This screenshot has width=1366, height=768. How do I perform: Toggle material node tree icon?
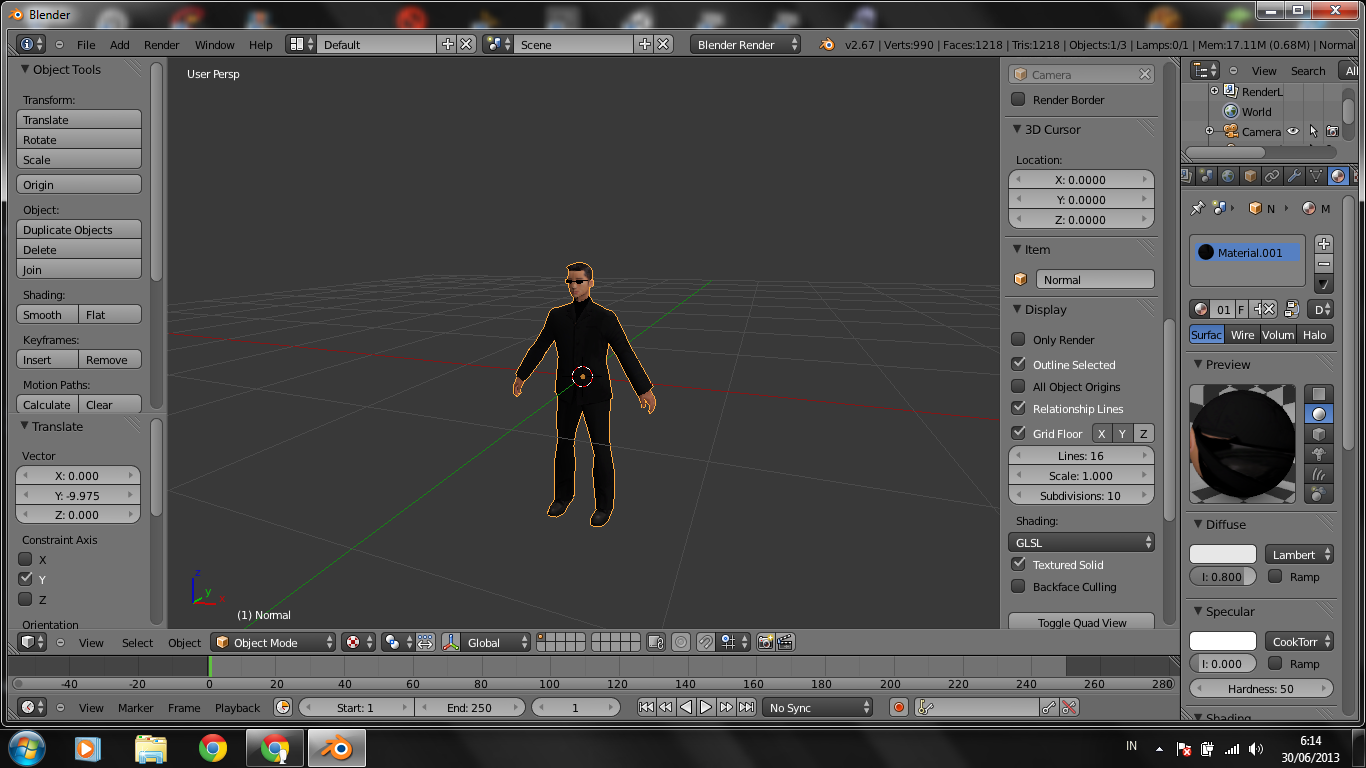[x=1291, y=310]
